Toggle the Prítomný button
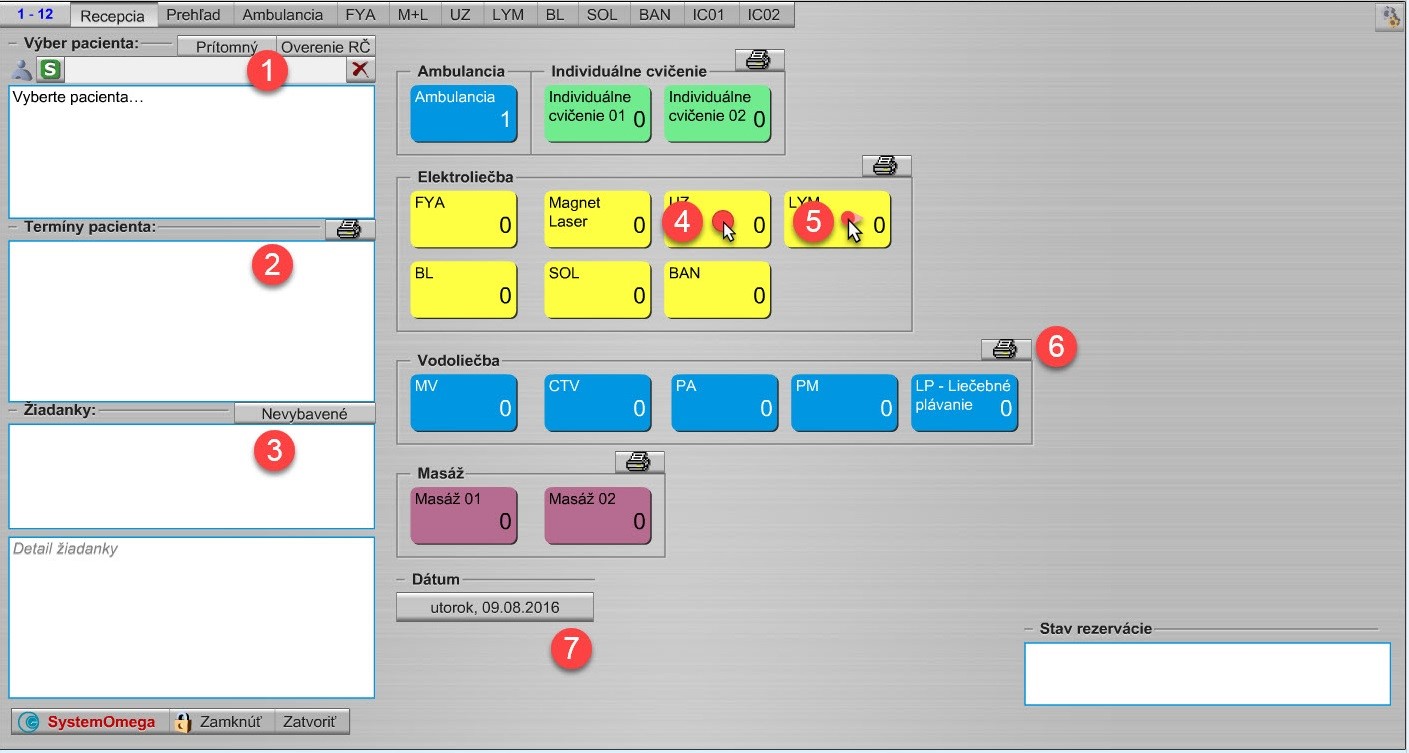Image resolution: width=1409 pixels, height=753 pixels. 226,47
